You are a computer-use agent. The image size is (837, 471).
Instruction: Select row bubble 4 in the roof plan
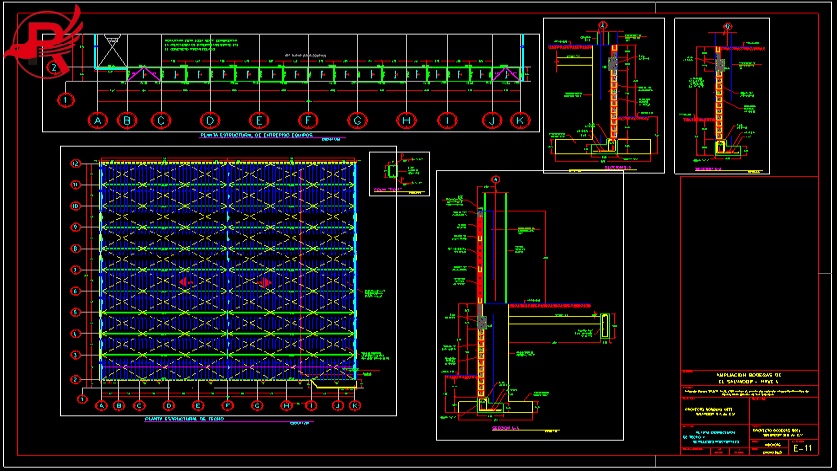coord(75,334)
